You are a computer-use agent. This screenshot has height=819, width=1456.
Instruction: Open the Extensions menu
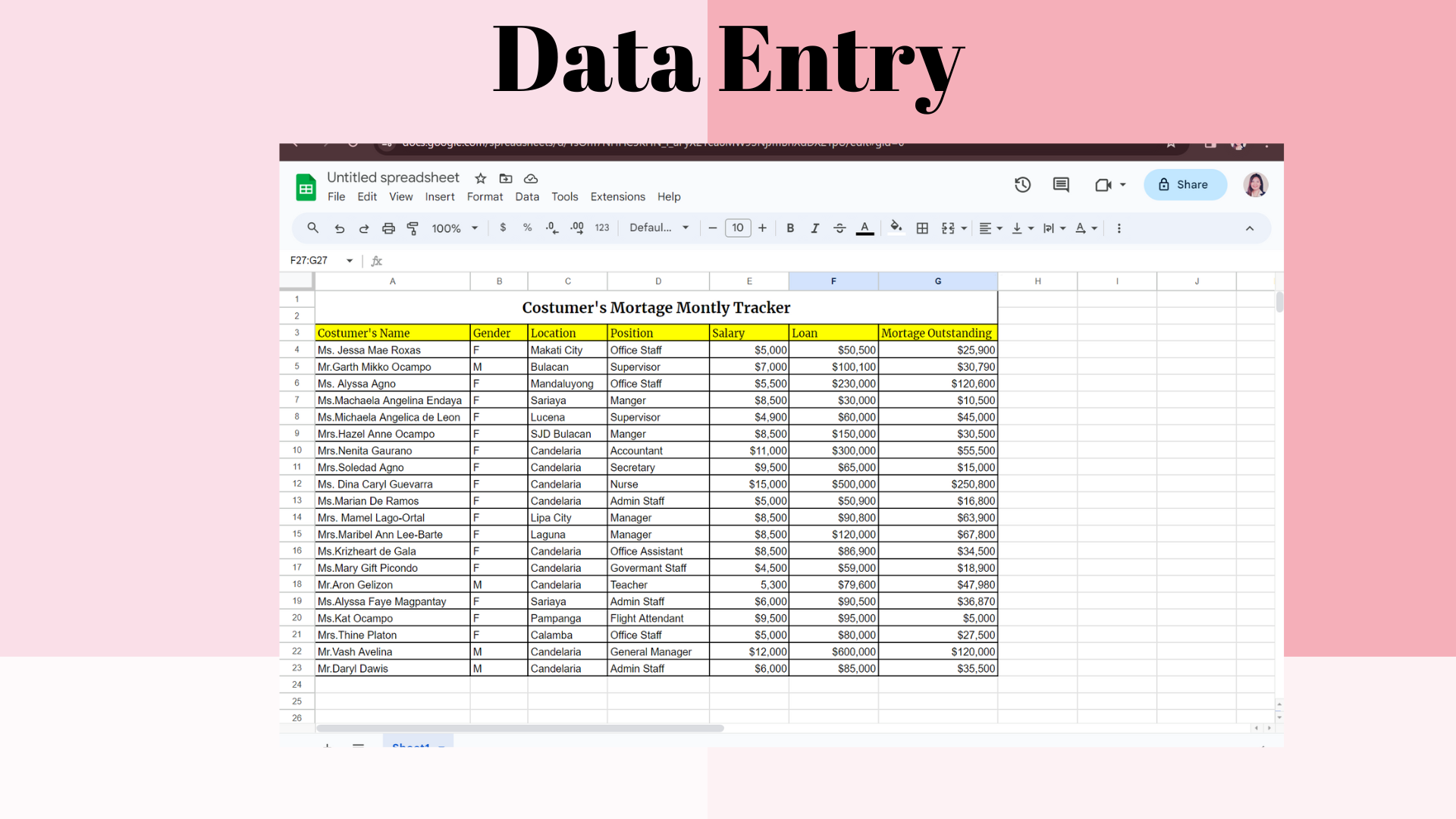617,196
